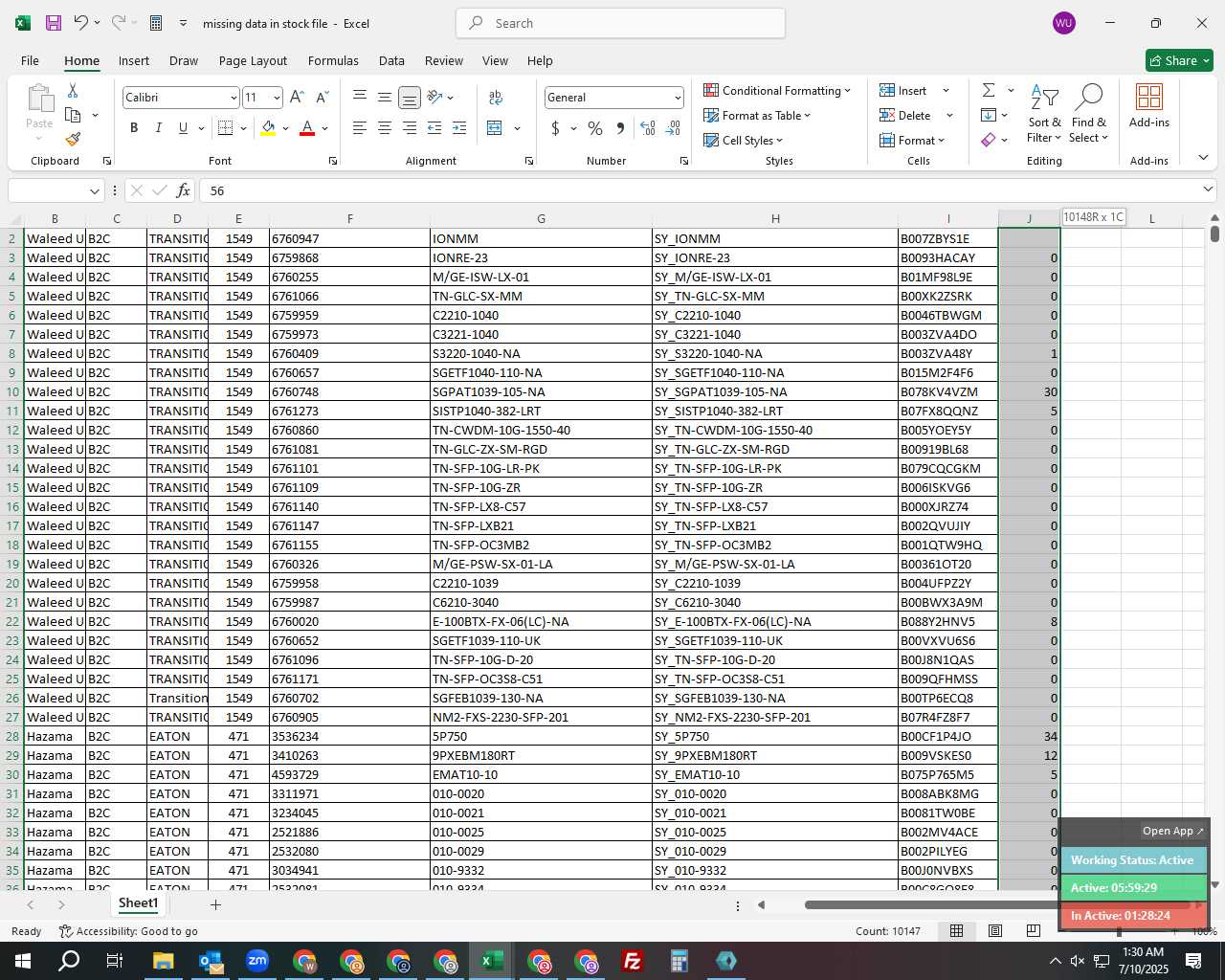Add a new sheet with plus button
1225x980 pixels.
tap(215, 904)
